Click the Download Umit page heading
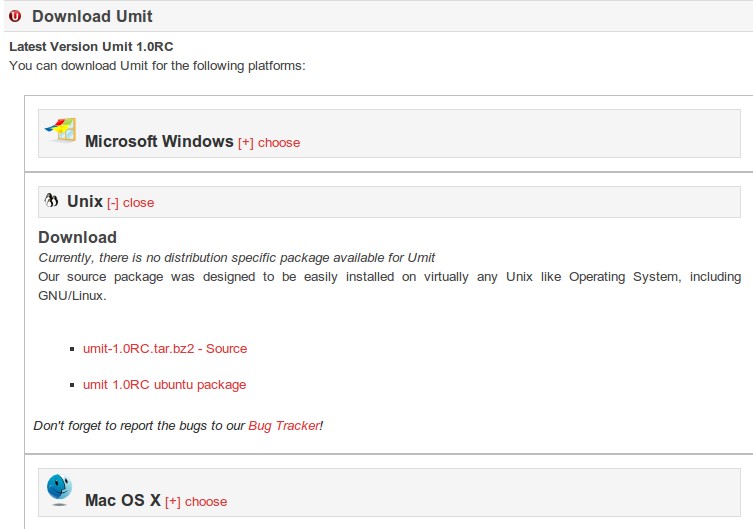The height and width of the screenshot is (529, 753). (x=92, y=16)
